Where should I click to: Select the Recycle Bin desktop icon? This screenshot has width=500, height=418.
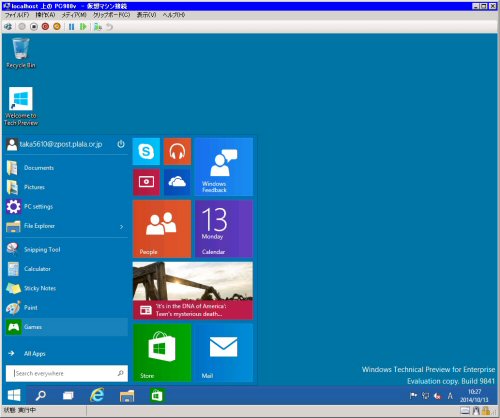pos(21,53)
